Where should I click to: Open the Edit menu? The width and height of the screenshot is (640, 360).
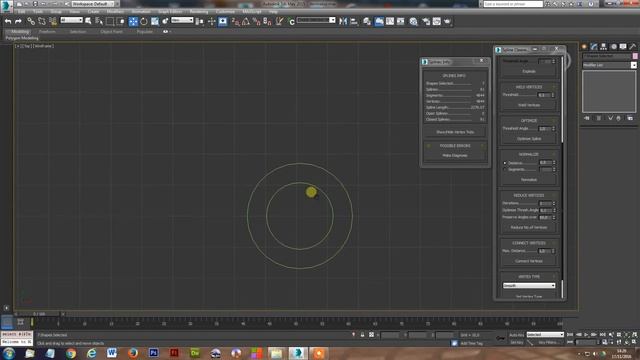(21, 12)
